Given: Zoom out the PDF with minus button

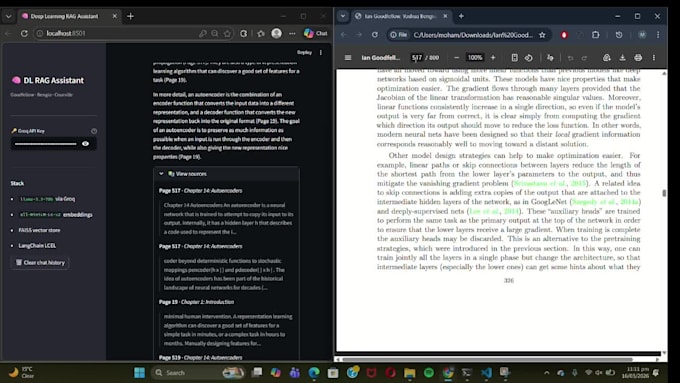Looking at the screenshot, I should point(456,57).
